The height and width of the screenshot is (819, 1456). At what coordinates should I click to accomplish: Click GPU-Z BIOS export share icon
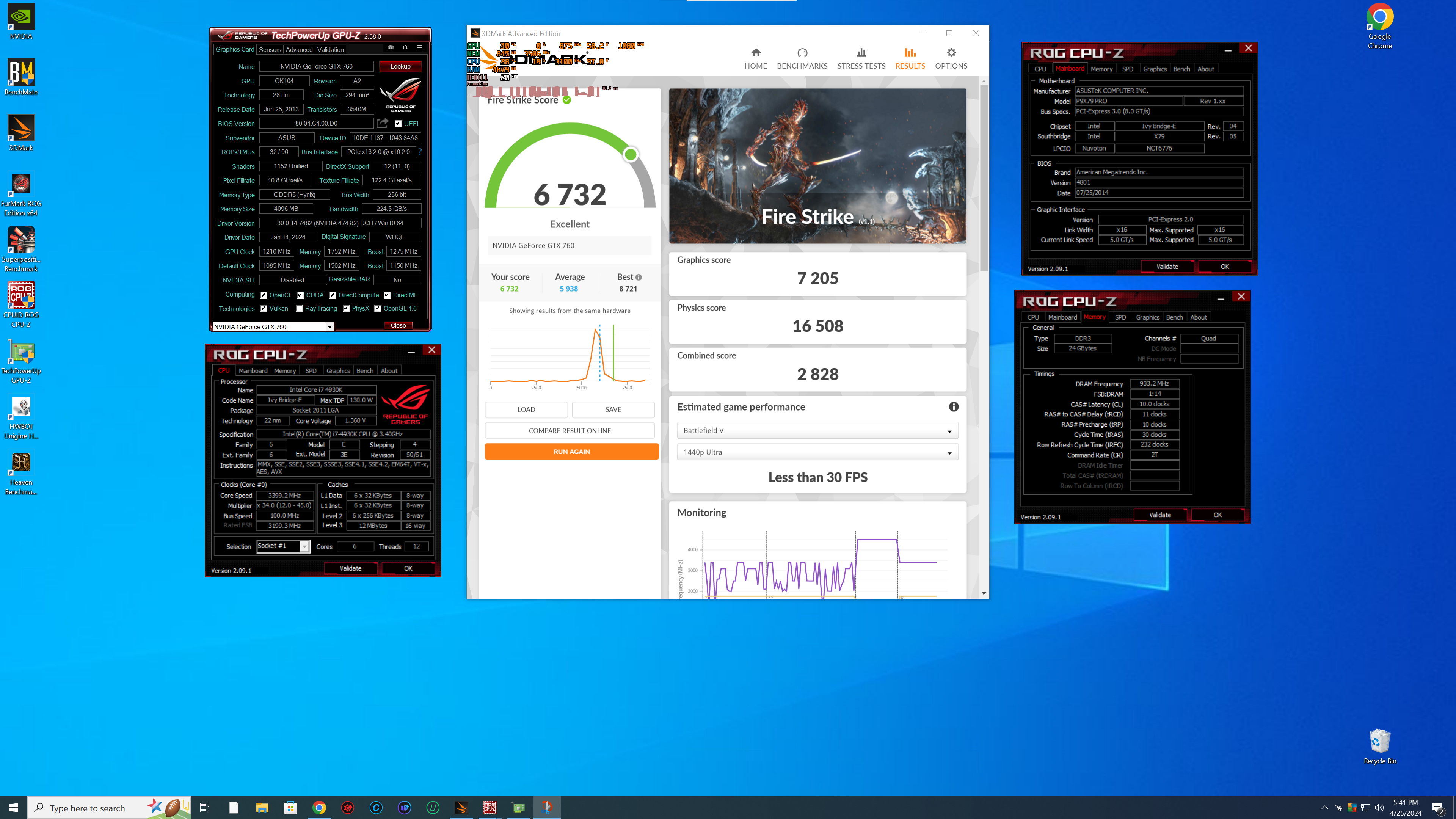[x=383, y=123]
